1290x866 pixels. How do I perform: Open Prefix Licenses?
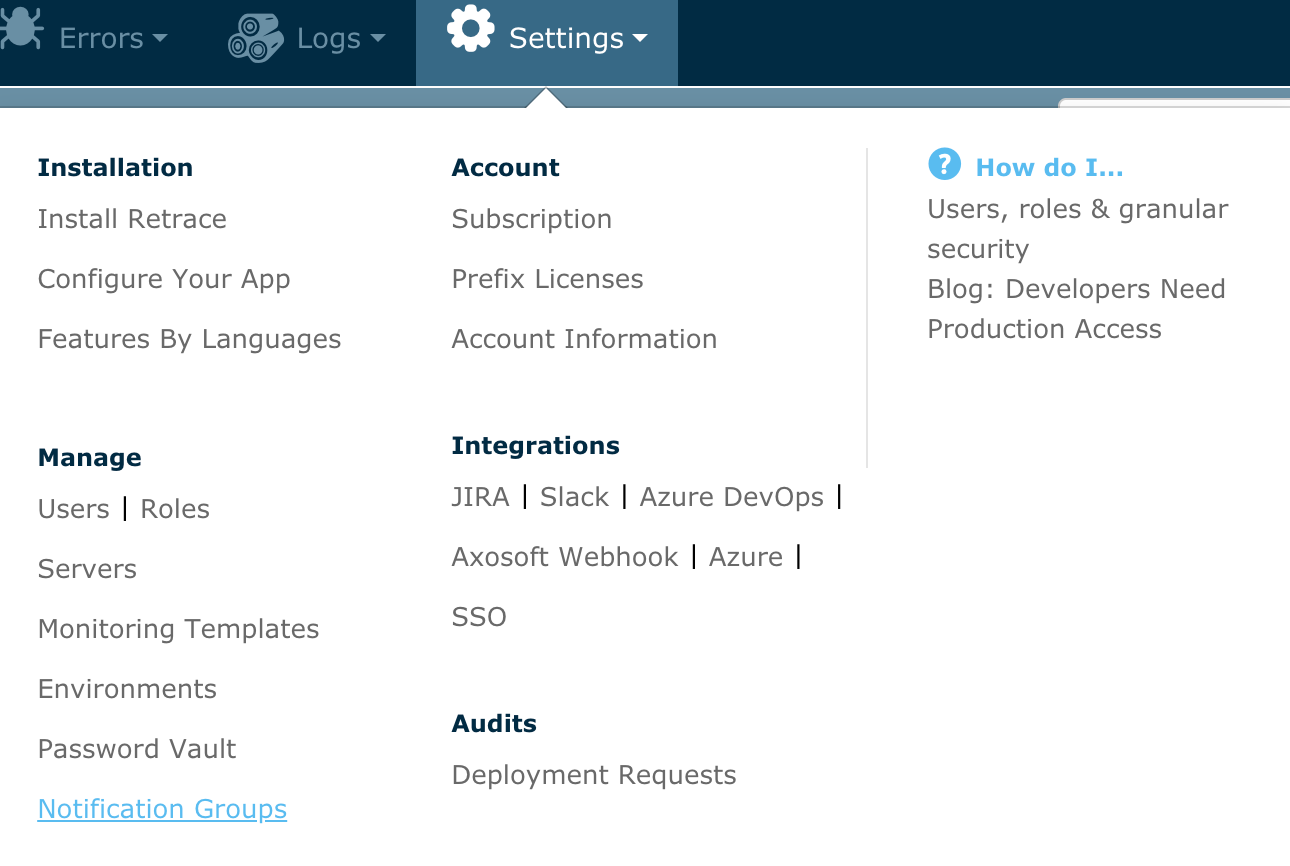click(547, 279)
